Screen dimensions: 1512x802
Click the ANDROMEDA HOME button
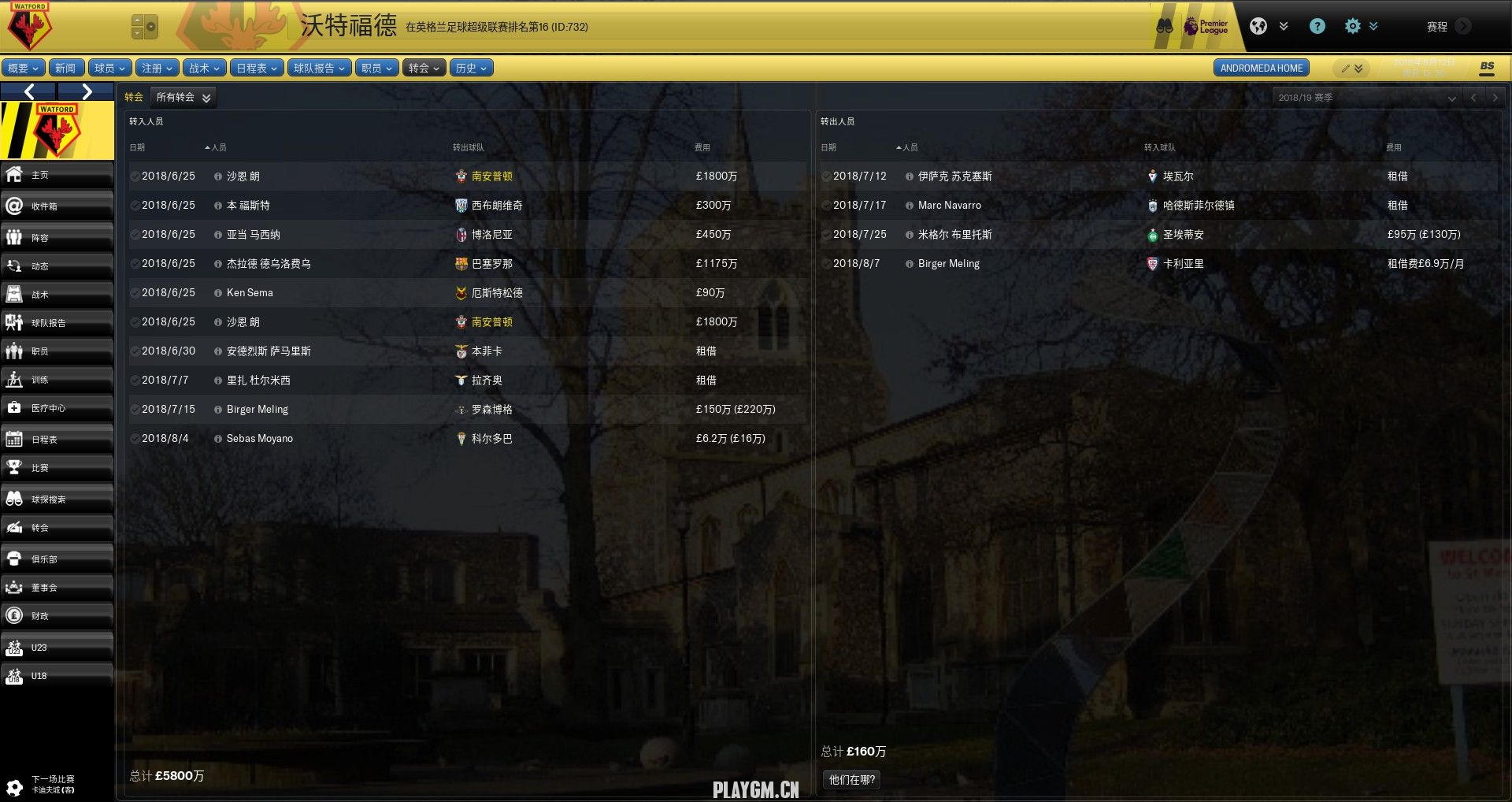pyautogui.click(x=1261, y=69)
